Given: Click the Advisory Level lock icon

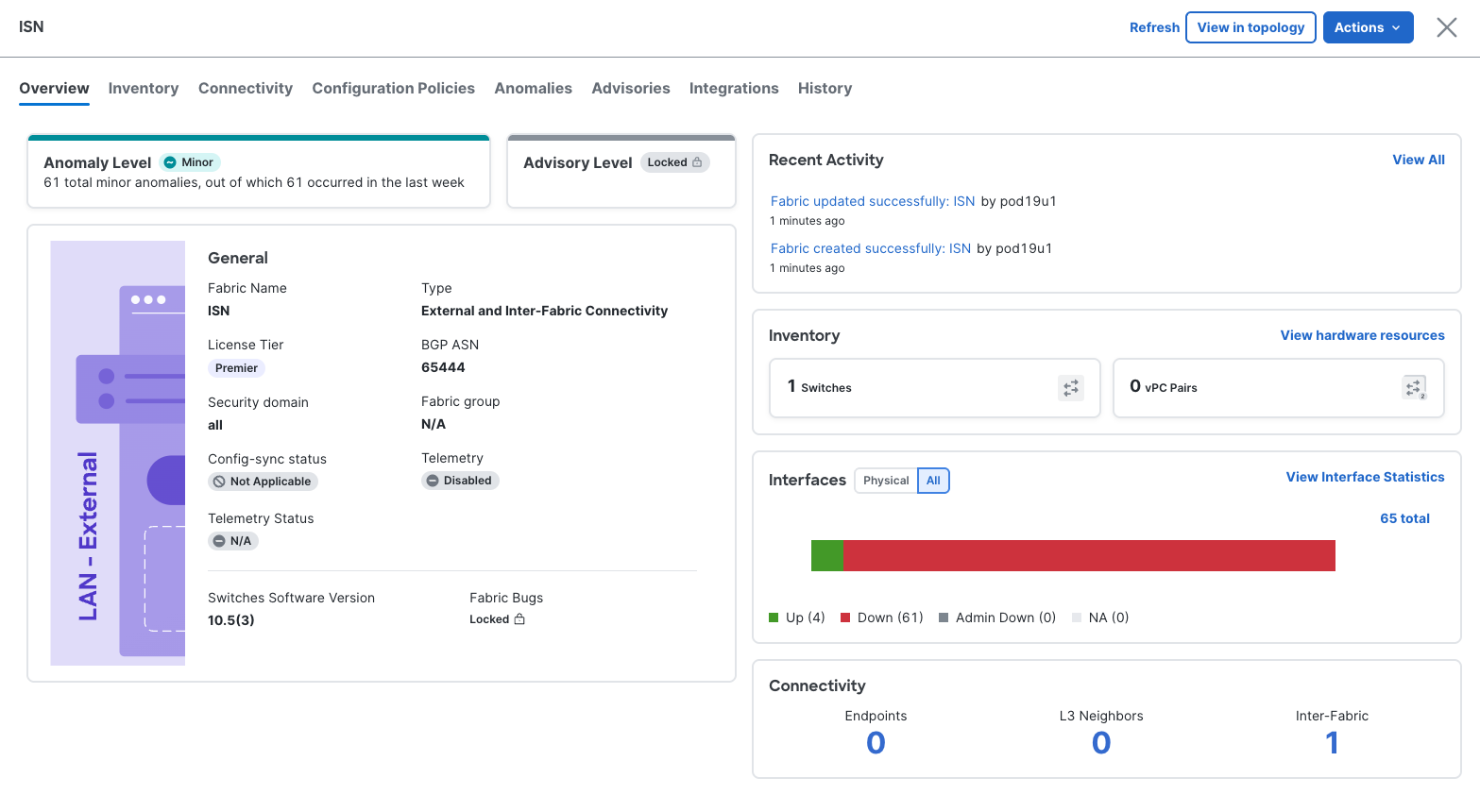Looking at the screenshot, I should coord(697,162).
